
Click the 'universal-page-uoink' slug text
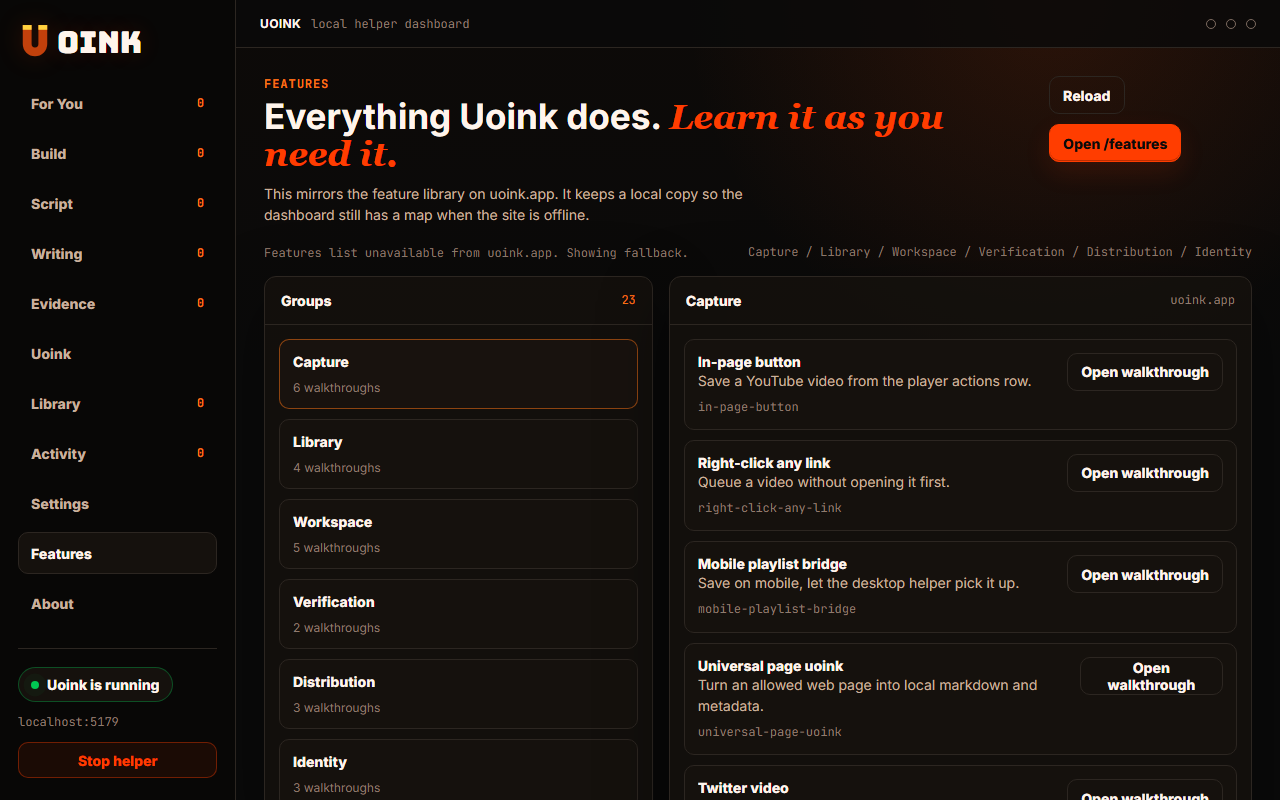(770, 732)
